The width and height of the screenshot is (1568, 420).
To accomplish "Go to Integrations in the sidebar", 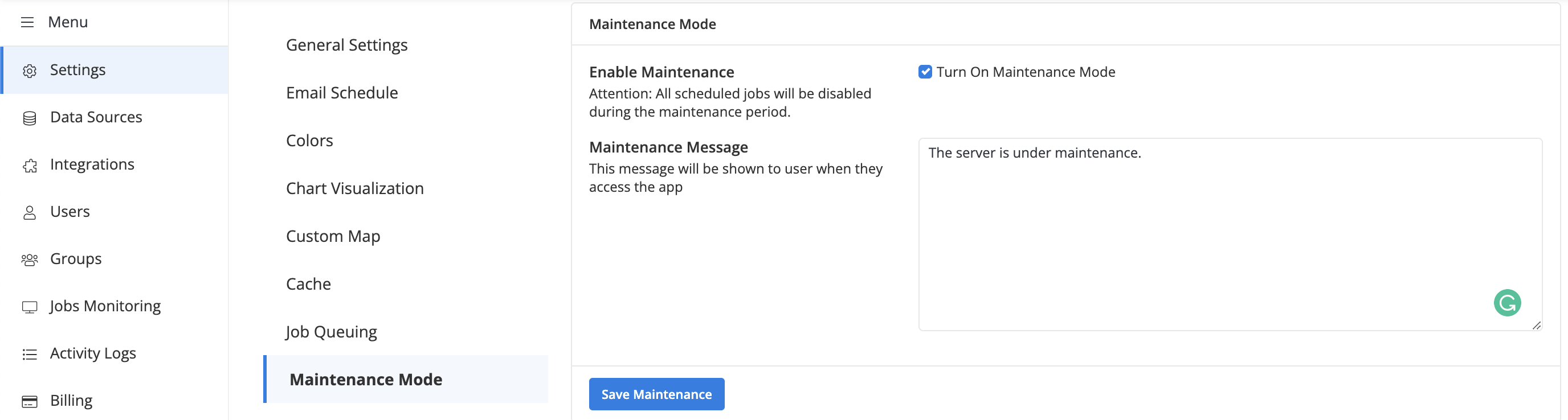I will pyautogui.click(x=116, y=164).
